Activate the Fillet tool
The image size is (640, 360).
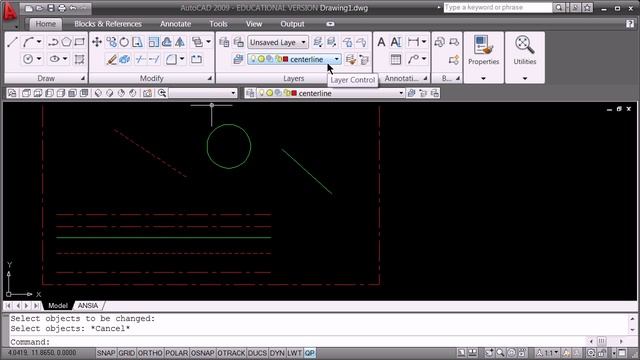point(171,59)
